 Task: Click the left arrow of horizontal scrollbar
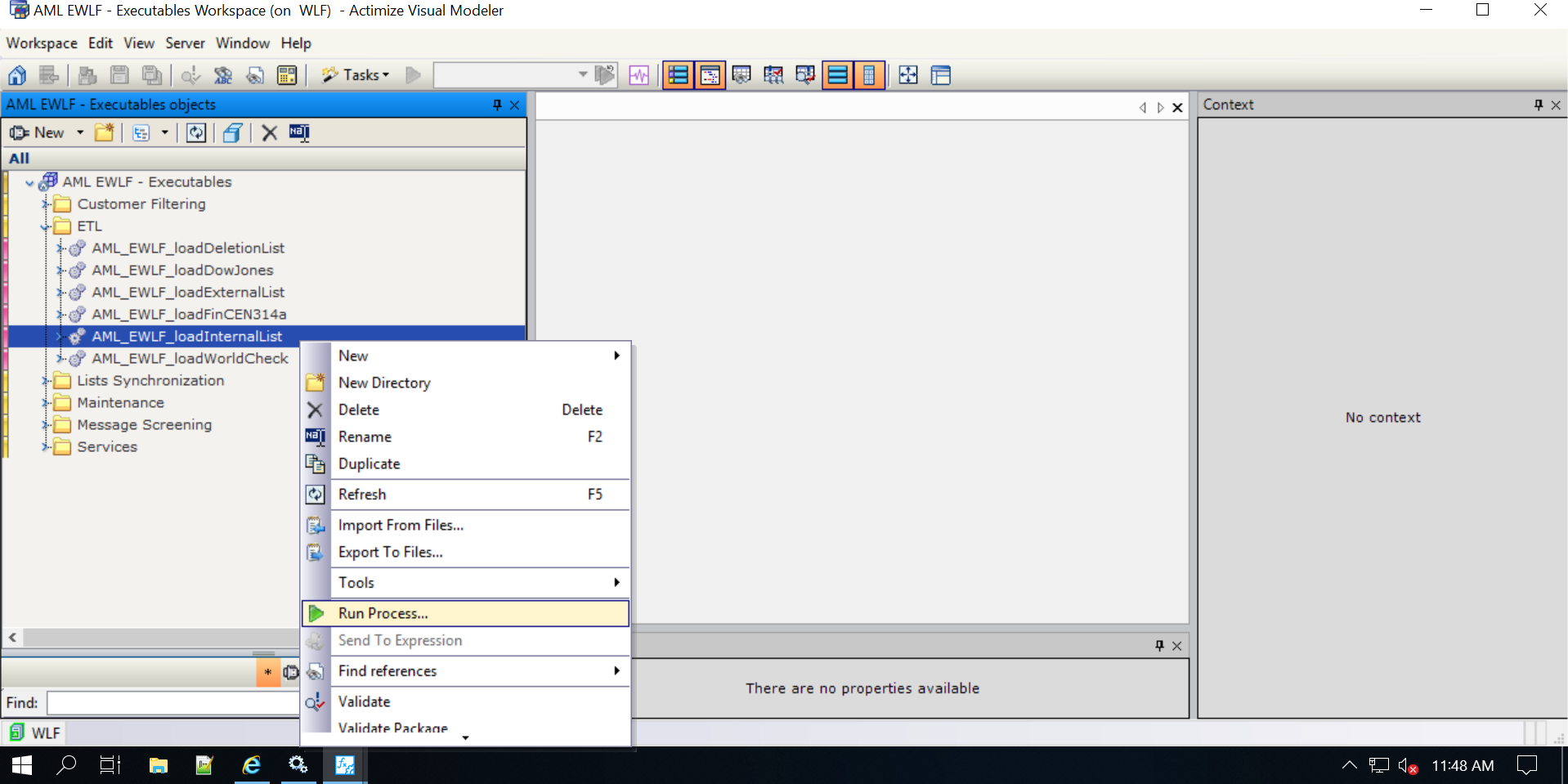click(12, 637)
